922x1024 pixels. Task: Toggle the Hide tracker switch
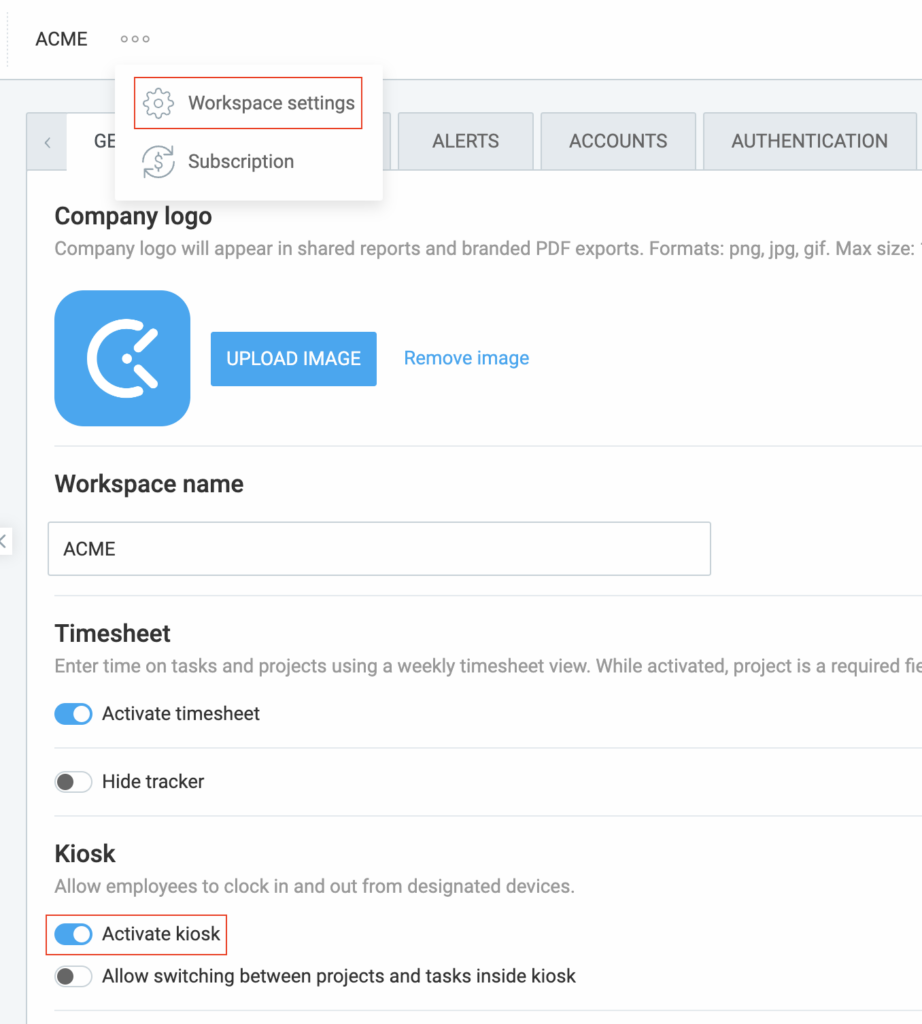point(73,782)
